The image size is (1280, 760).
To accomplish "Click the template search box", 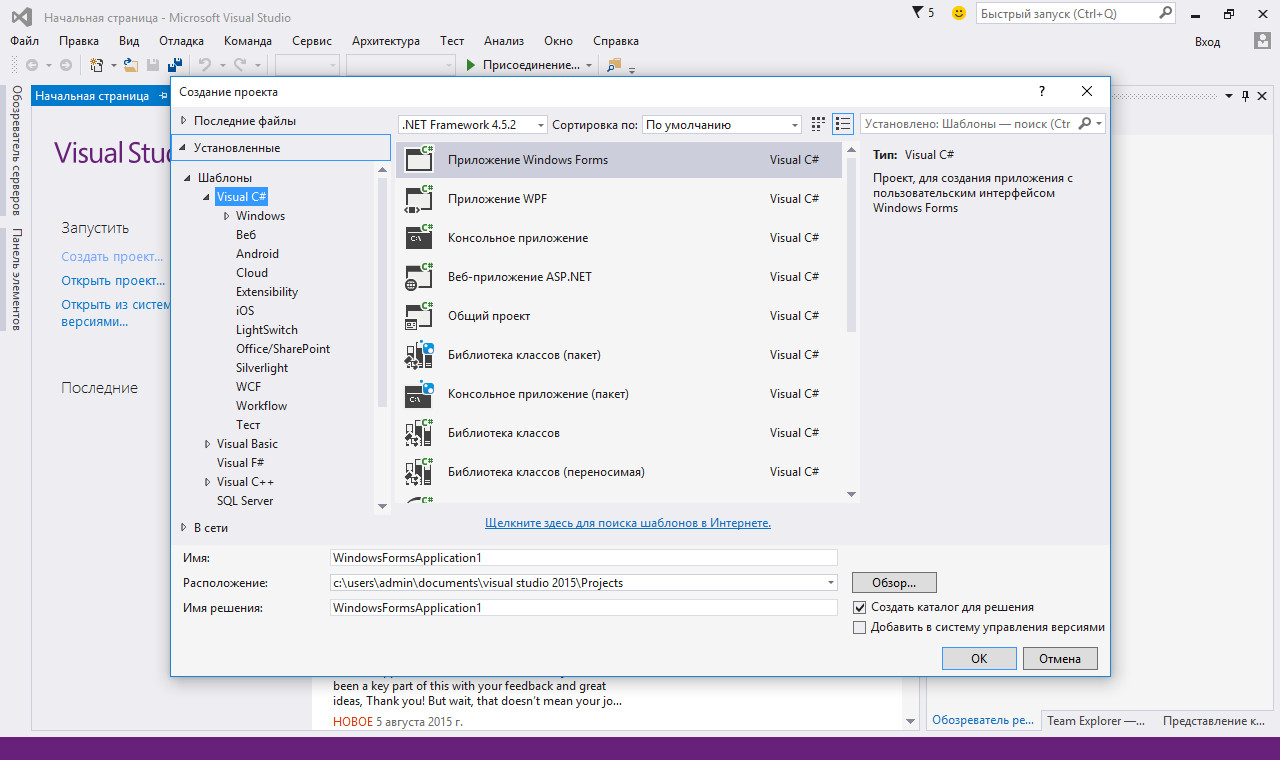I will tap(983, 124).
